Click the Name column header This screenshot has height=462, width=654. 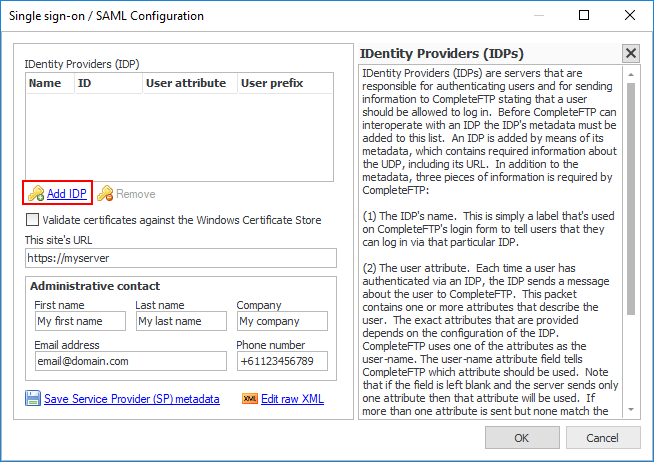[48, 84]
